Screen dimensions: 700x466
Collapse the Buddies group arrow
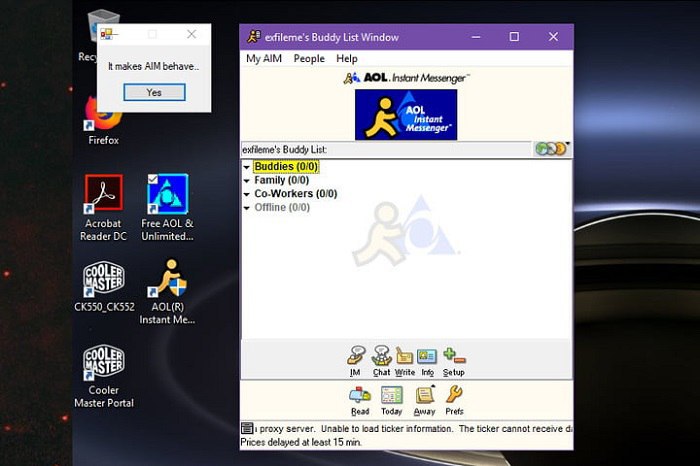[x=246, y=167]
